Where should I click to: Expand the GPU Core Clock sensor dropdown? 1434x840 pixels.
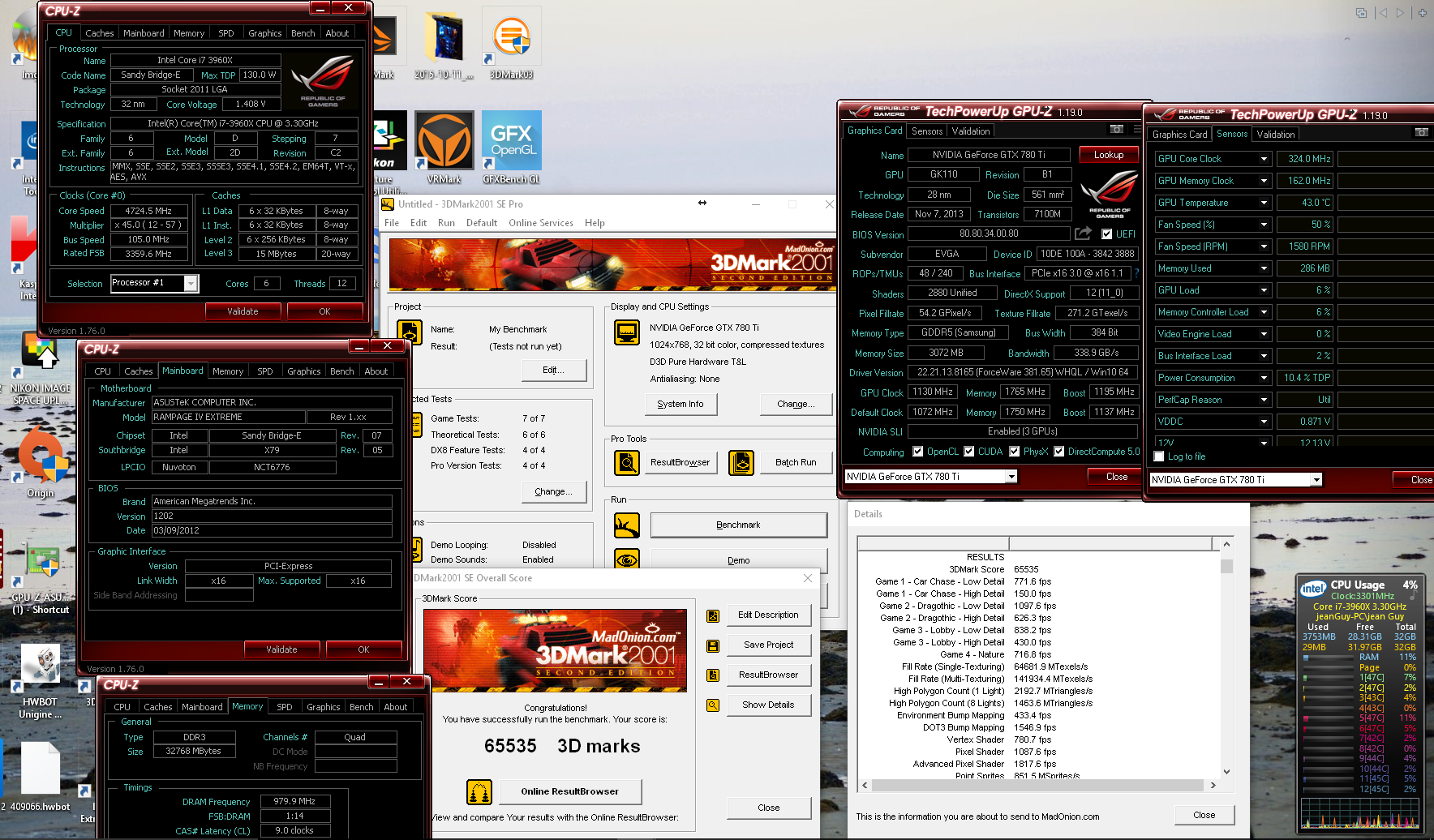coord(1264,159)
